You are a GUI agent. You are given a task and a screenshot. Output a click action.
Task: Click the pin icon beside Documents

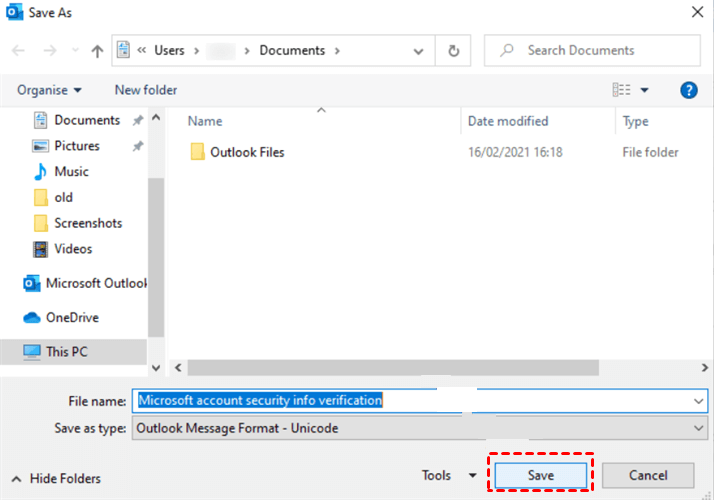pyautogui.click(x=138, y=120)
